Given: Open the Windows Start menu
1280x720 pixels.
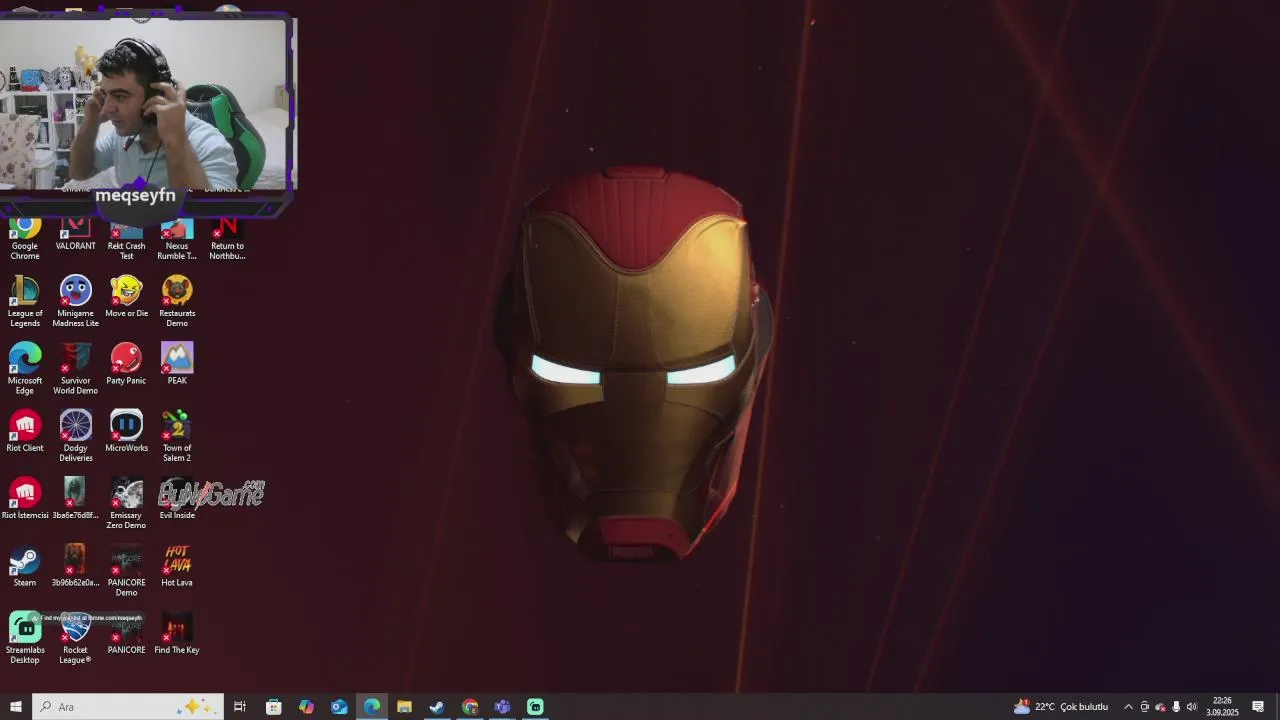Looking at the screenshot, I should 16,707.
